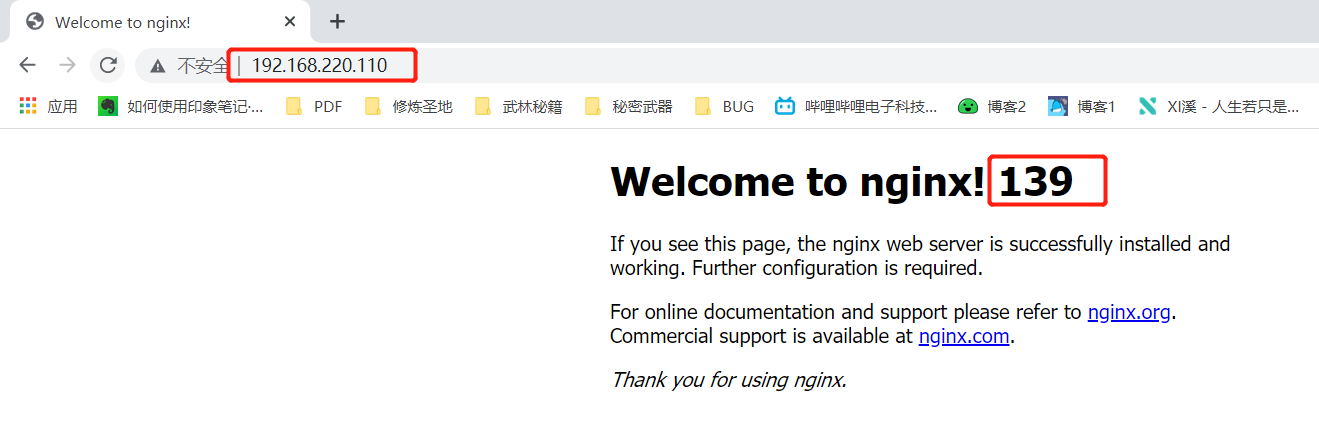
Task: Click the Thank you for using nginx. text
Action: 729,380
